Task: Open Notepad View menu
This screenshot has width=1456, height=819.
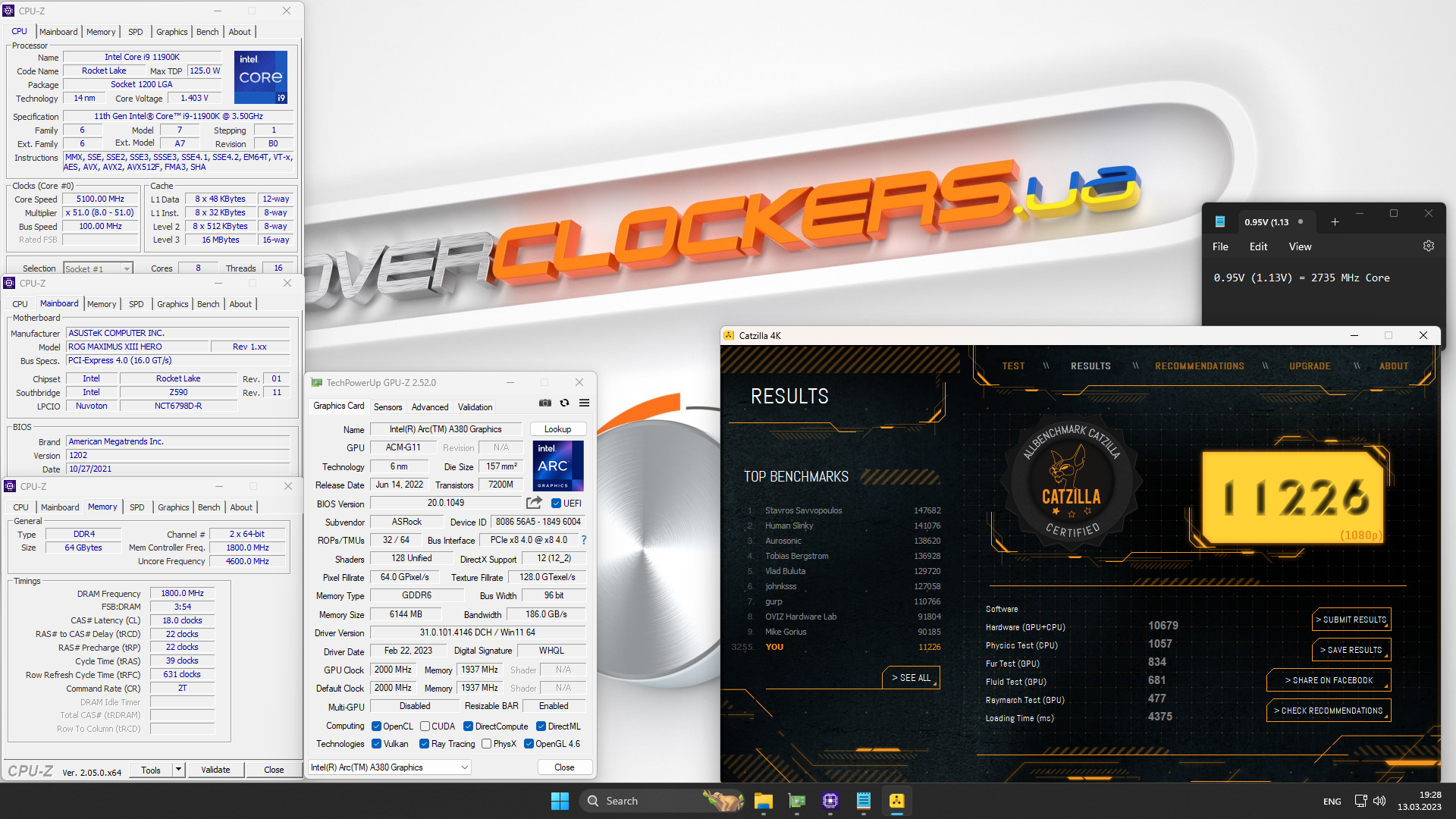Action: click(1300, 246)
